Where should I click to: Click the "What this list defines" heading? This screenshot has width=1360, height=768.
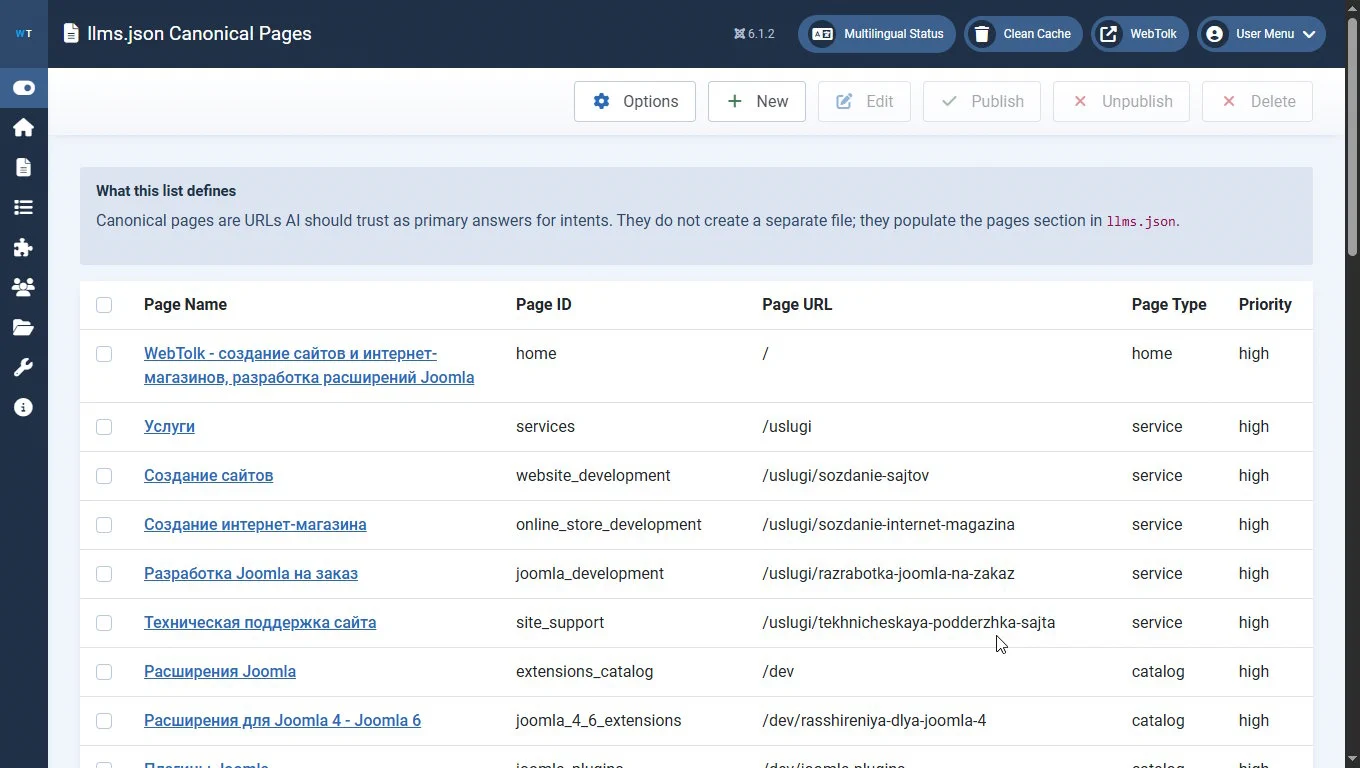coord(166,191)
